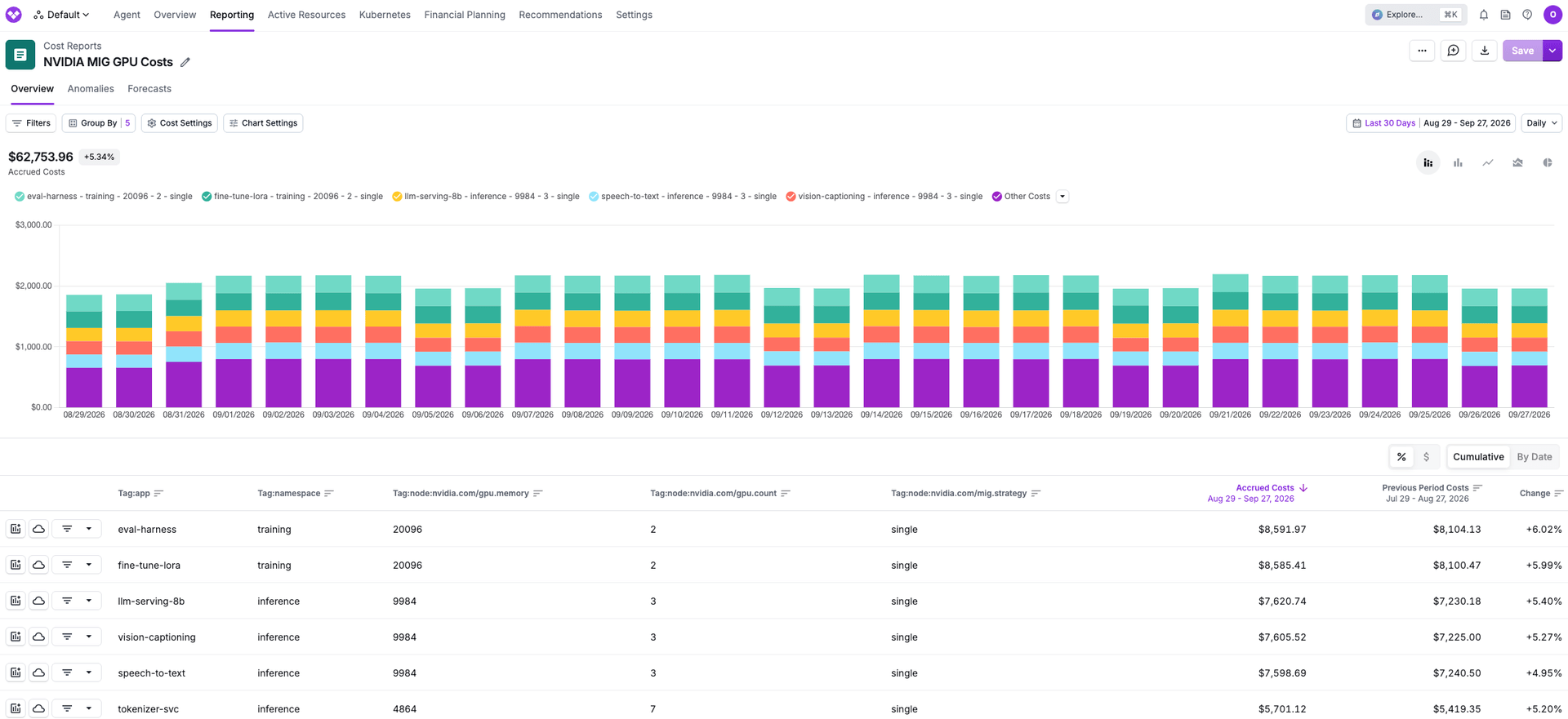Select the grouped bar chart type icon
Image resolution: width=1568 pixels, height=719 pixels.
point(1458,163)
